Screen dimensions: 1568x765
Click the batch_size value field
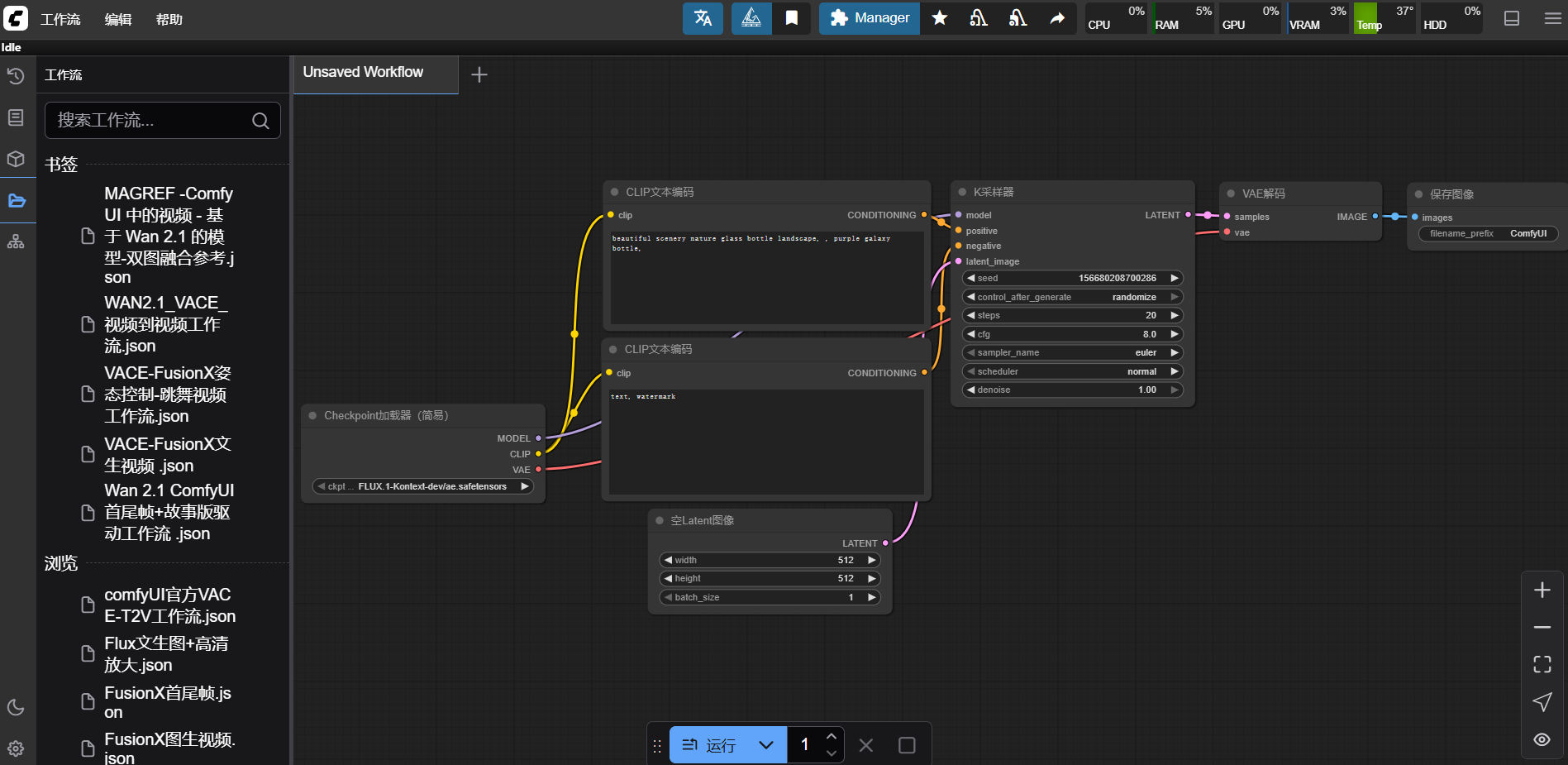[x=770, y=597]
